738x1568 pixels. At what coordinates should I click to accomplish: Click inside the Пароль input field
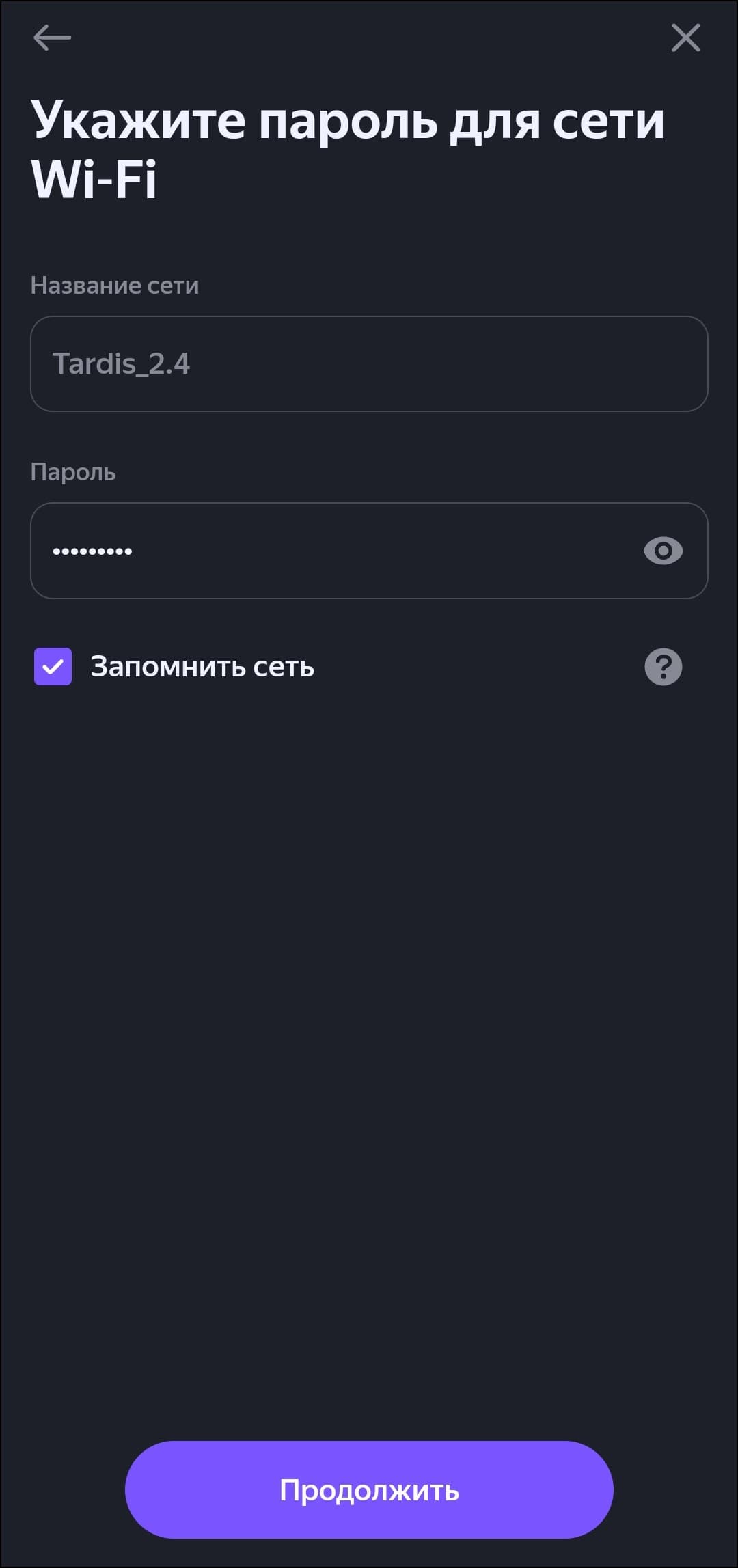[x=328, y=551]
